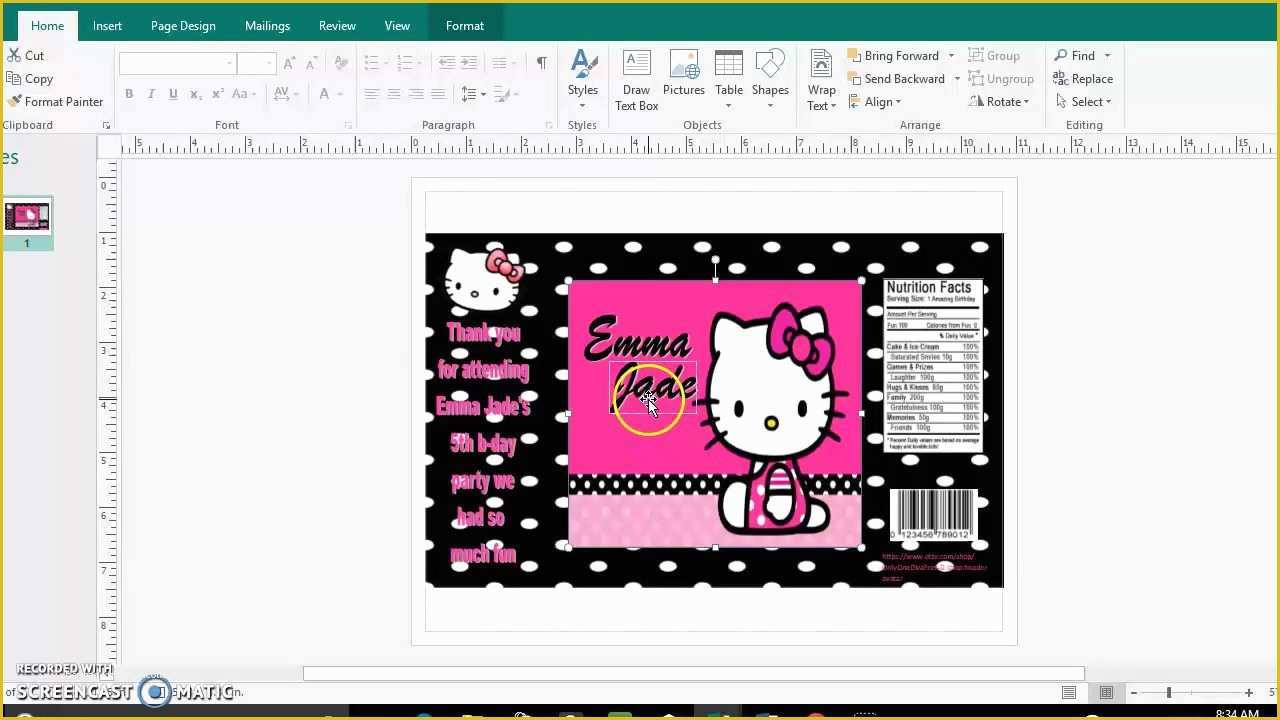Set Align Text Right
This screenshot has width=1280, height=720.
(x=415, y=94)
